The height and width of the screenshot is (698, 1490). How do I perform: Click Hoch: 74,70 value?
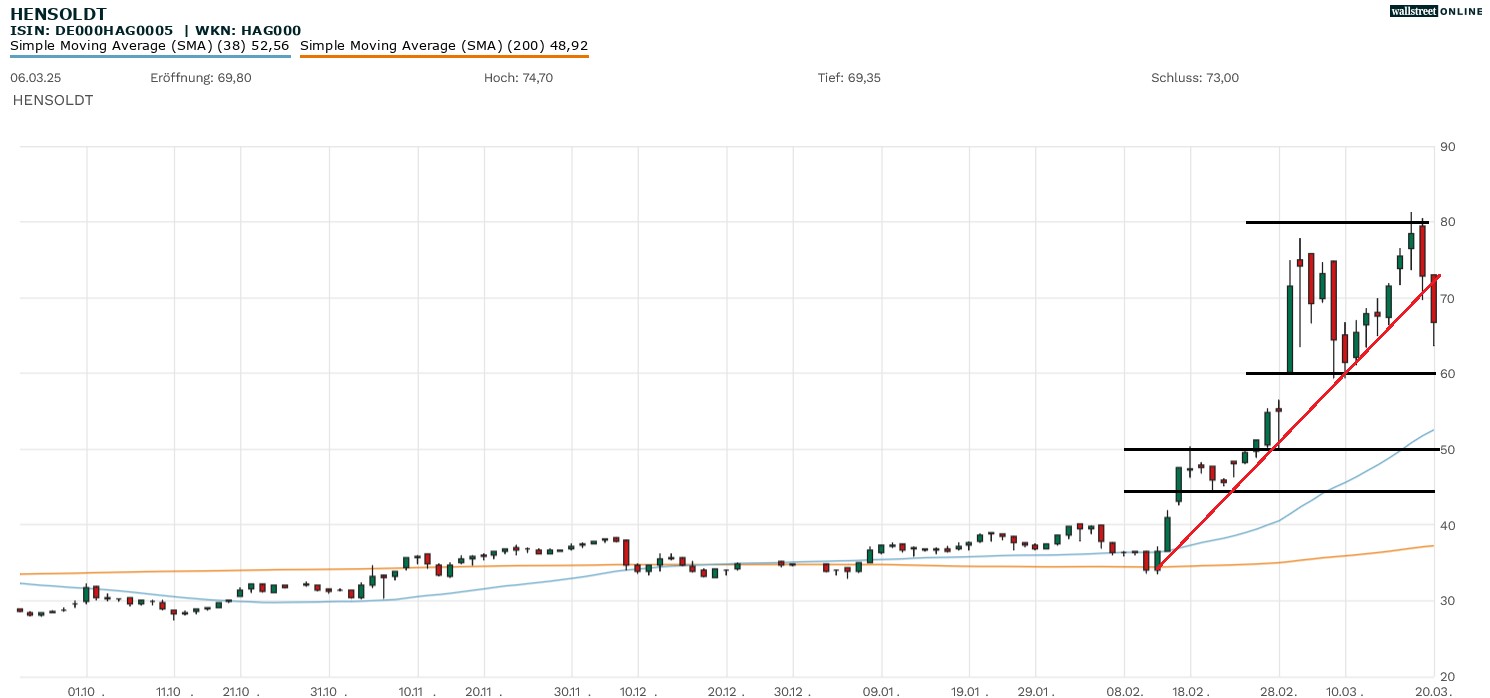click(x=518, y=78)
